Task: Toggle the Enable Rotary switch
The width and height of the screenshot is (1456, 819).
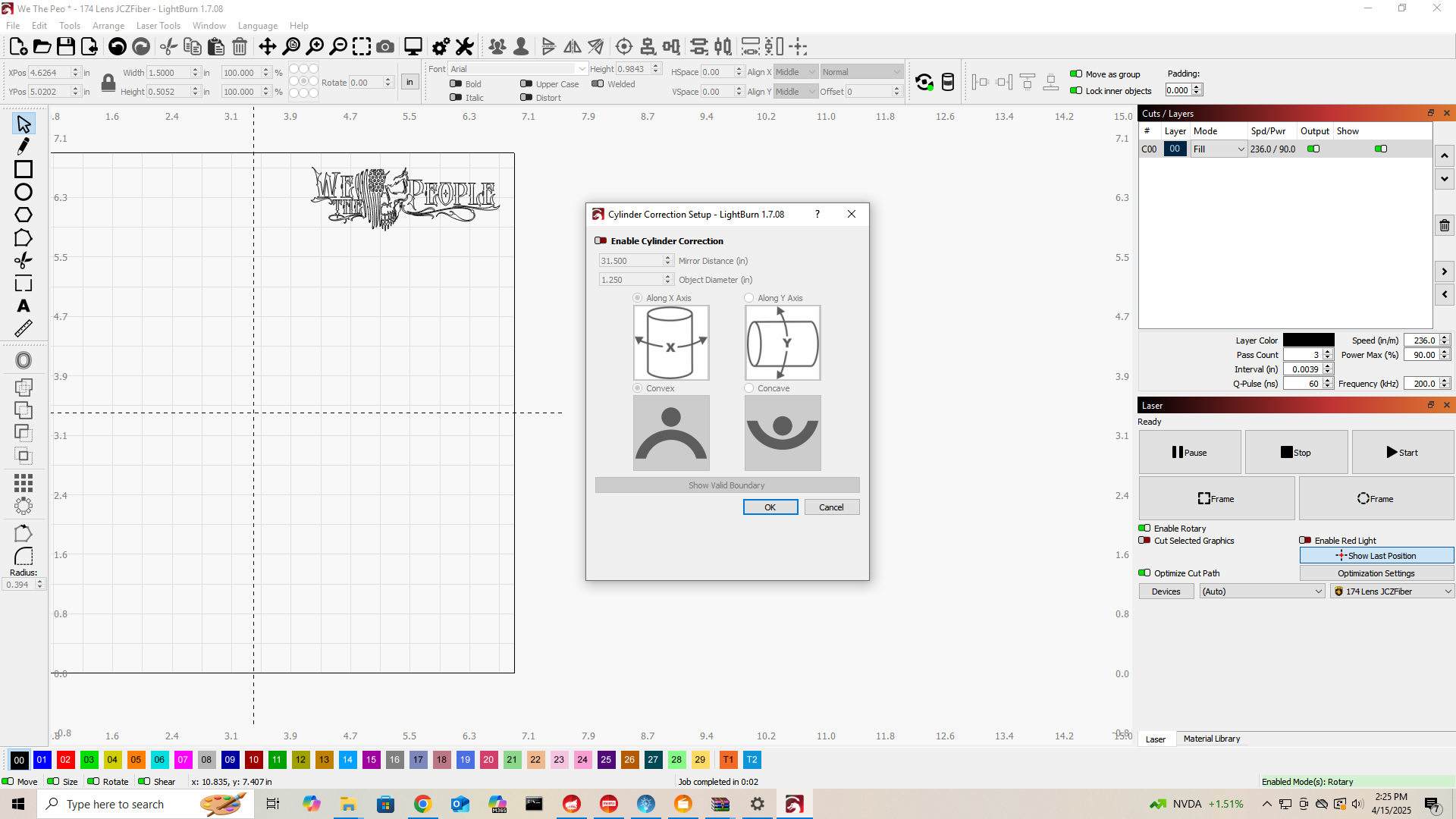Action: click(x=1144, y=529)
